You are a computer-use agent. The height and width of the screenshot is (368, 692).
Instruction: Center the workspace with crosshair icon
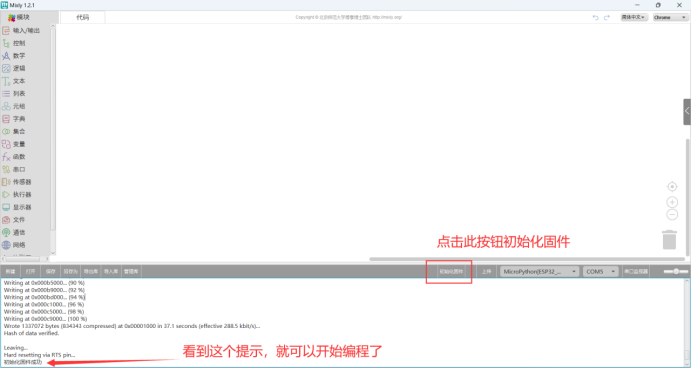pos(672,187)
